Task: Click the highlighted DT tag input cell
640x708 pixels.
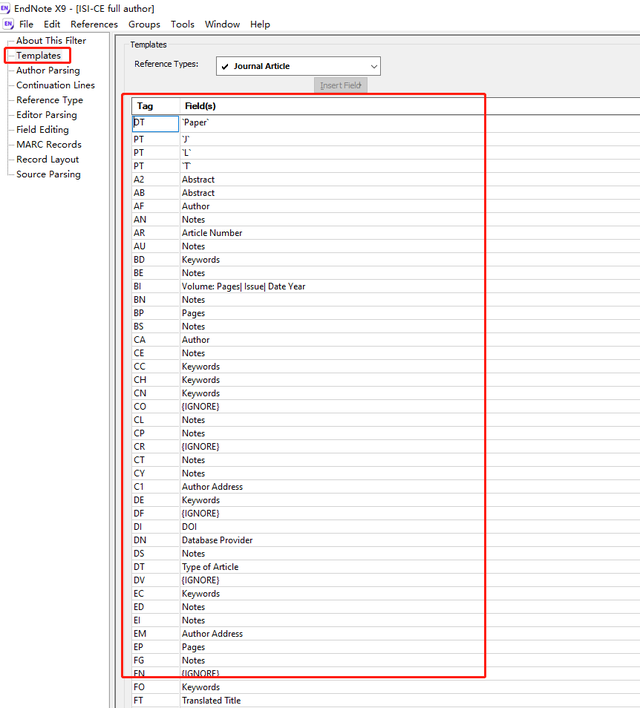Action: tap(155, 124)
